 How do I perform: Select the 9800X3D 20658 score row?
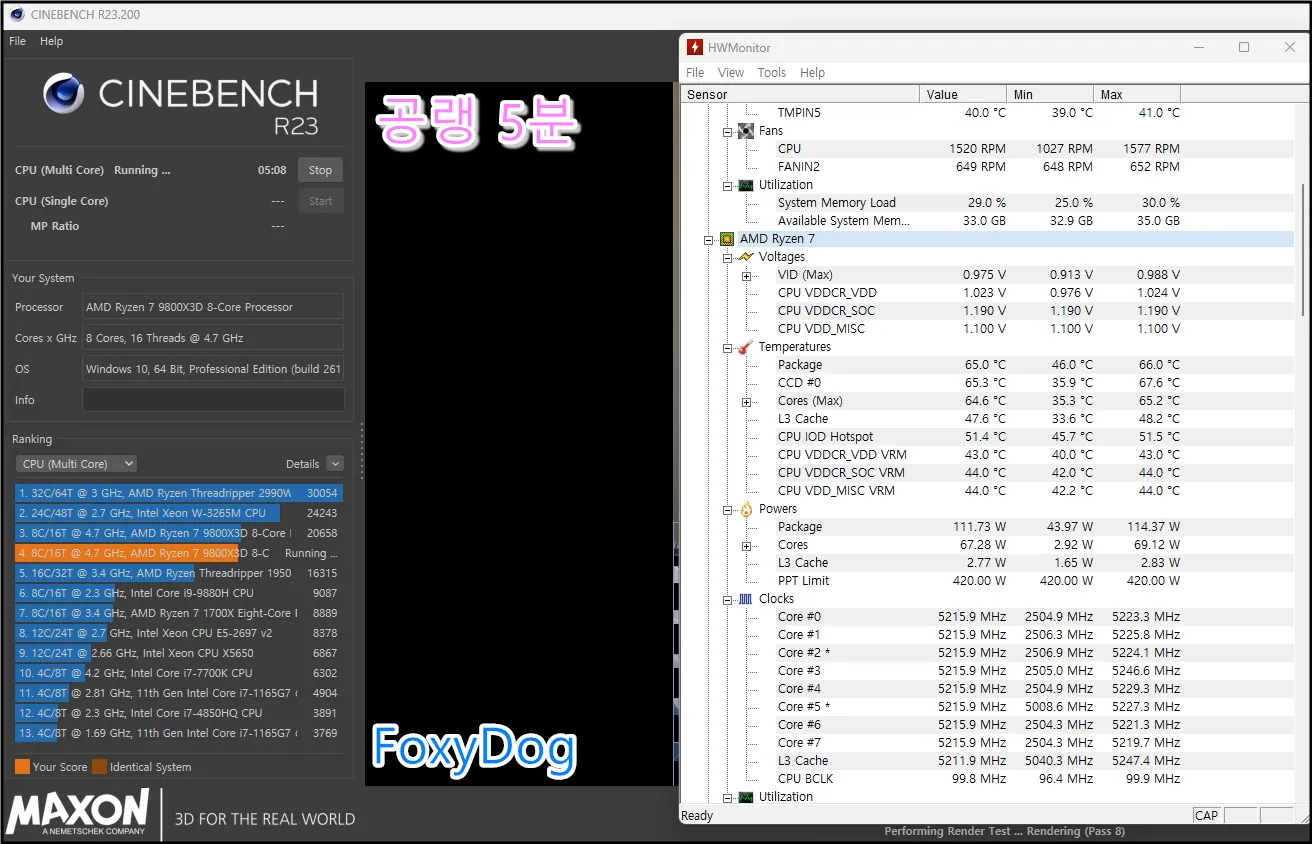[179, 533]
